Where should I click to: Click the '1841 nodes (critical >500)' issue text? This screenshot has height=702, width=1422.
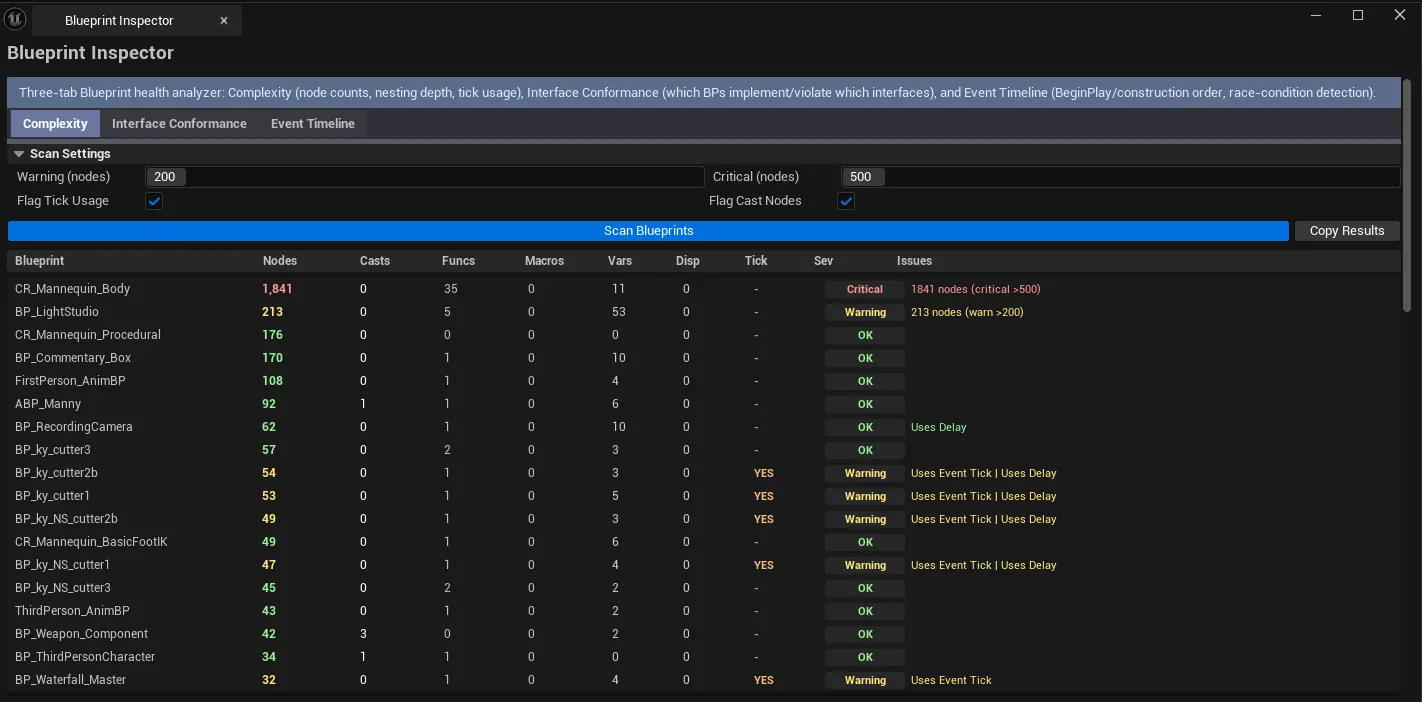975,289
